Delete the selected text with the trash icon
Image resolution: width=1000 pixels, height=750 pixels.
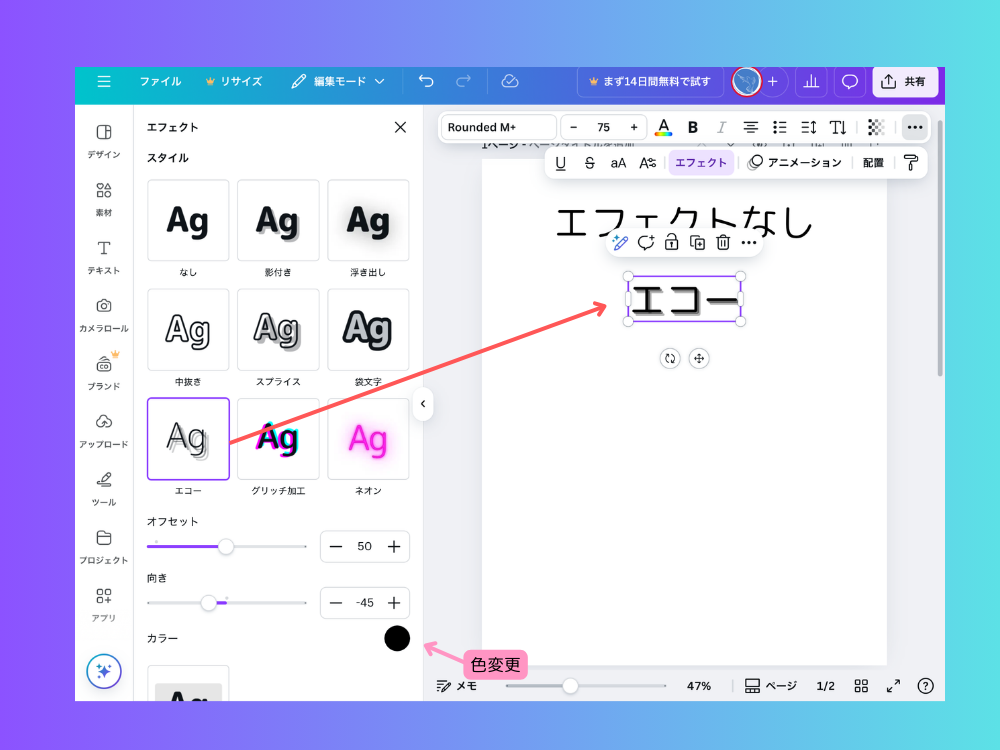click(x=723, y=242)
